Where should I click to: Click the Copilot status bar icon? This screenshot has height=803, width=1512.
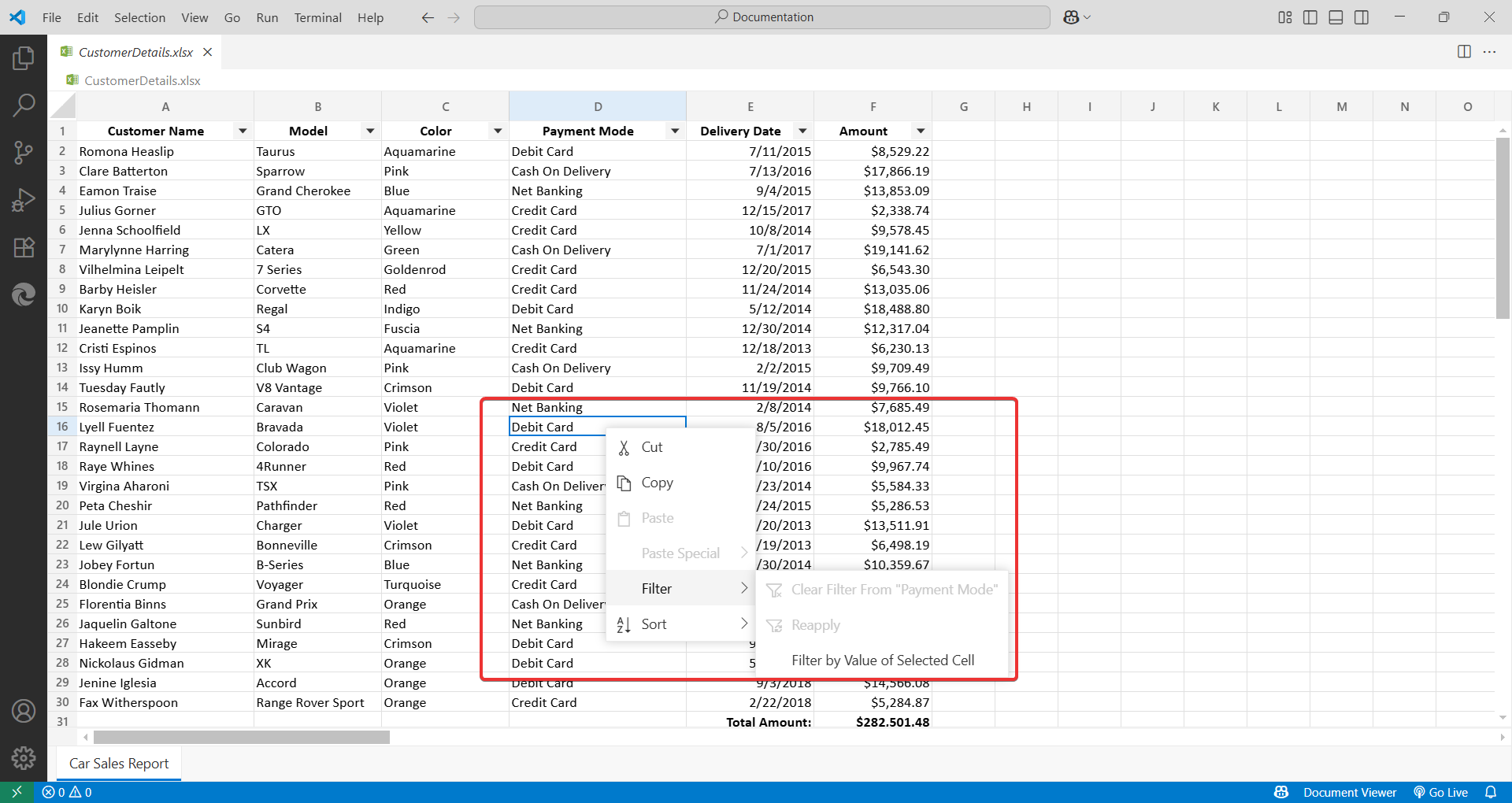point(1281,792)
